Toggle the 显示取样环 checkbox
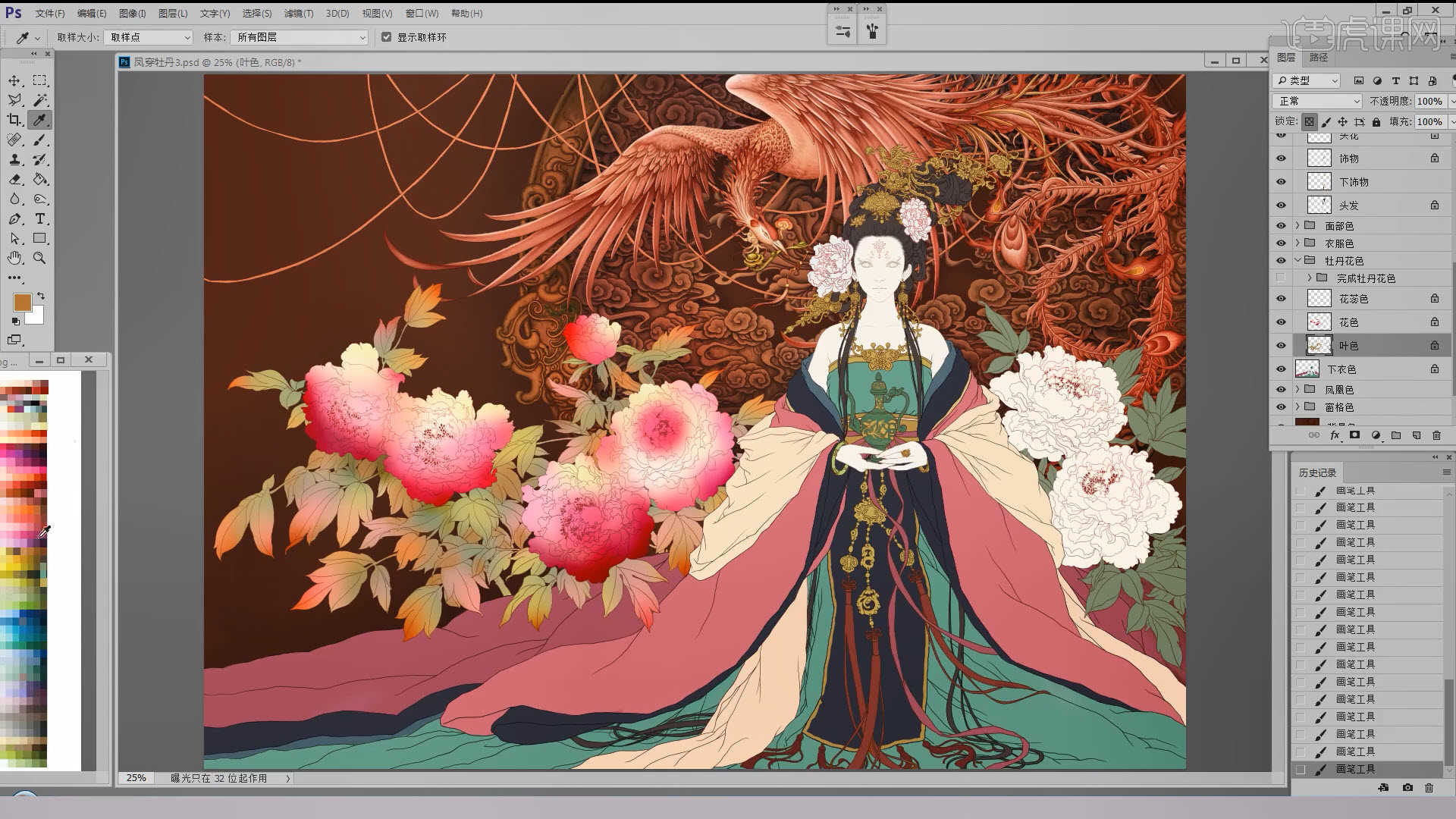This screenshot has height=819, width=1456. (387, 37)
